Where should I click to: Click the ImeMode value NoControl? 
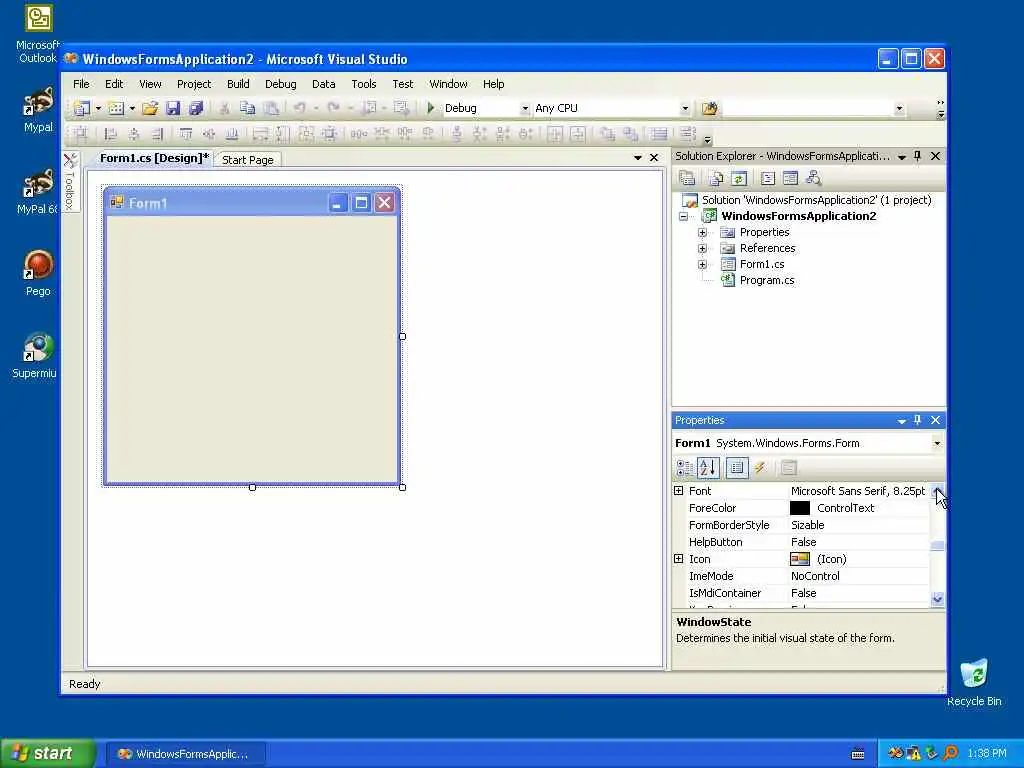pos(816,576)
